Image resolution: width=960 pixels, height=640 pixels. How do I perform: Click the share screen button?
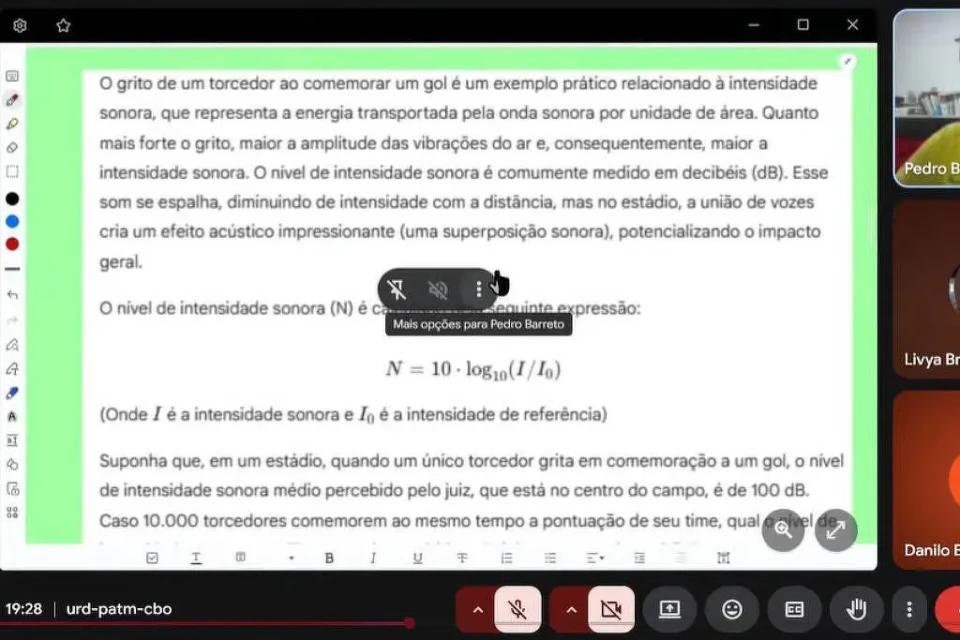(670, 609)
